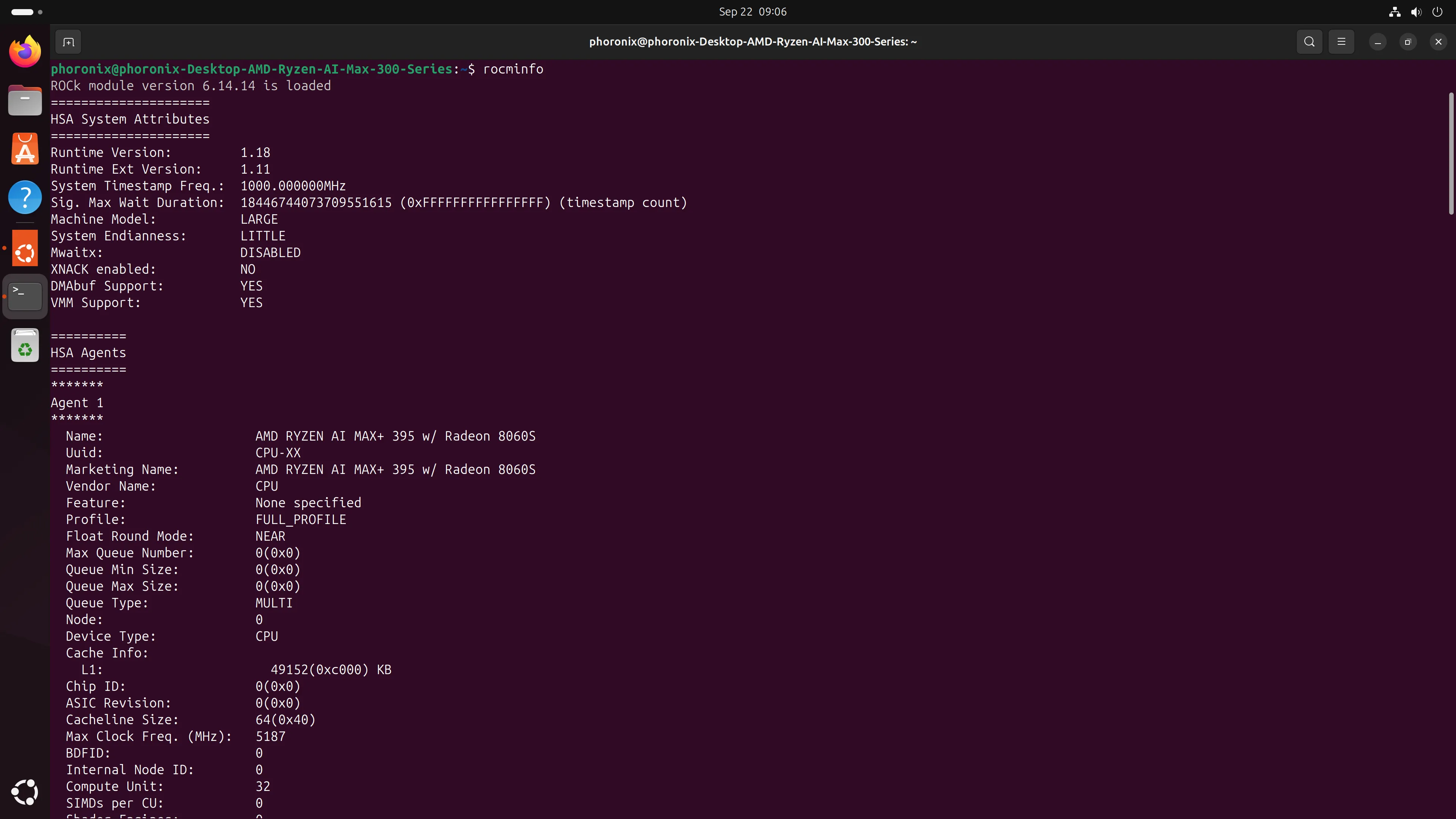Restore down the terminal window
This screenshot has width=1456, height=819.
pyautogui.click(x=1408, y=42)
